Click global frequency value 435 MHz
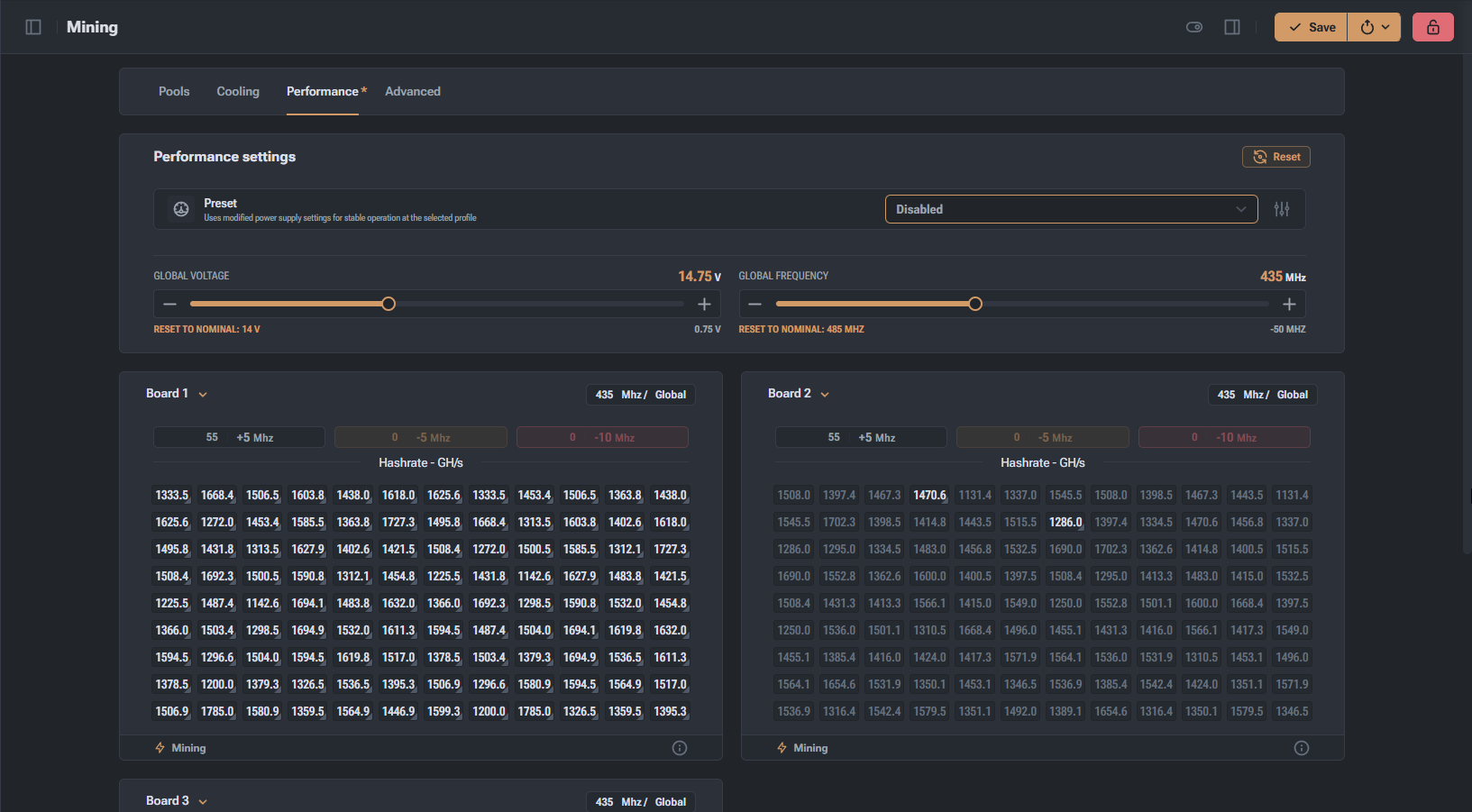 (1283, 276)
